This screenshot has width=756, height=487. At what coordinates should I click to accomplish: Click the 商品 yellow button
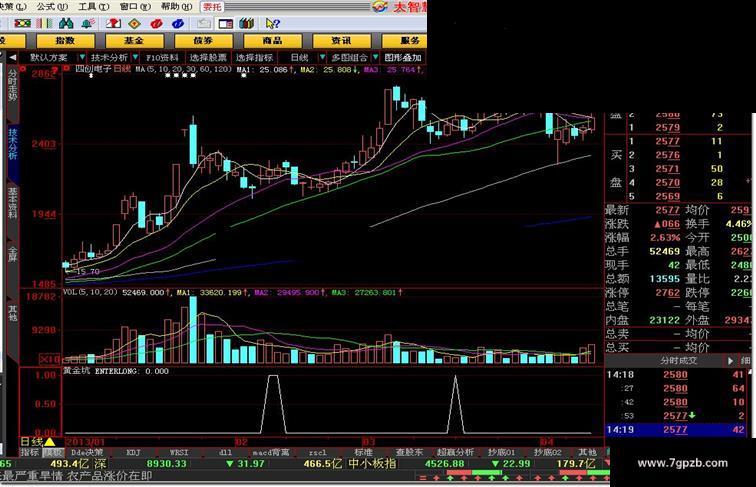272,41
